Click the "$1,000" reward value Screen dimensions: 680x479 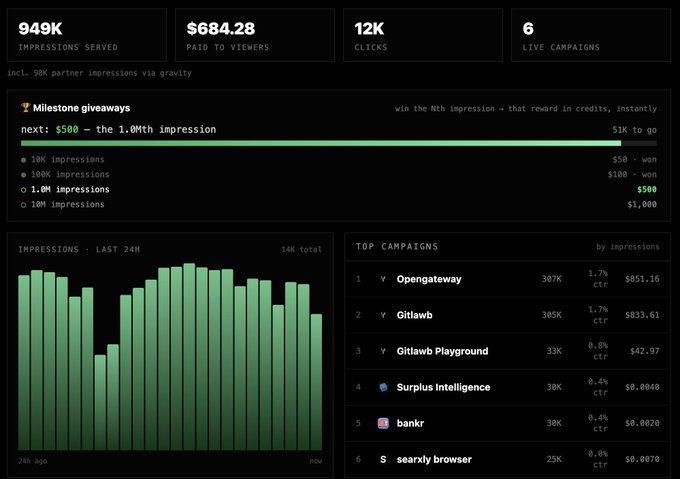click(642, 204)
